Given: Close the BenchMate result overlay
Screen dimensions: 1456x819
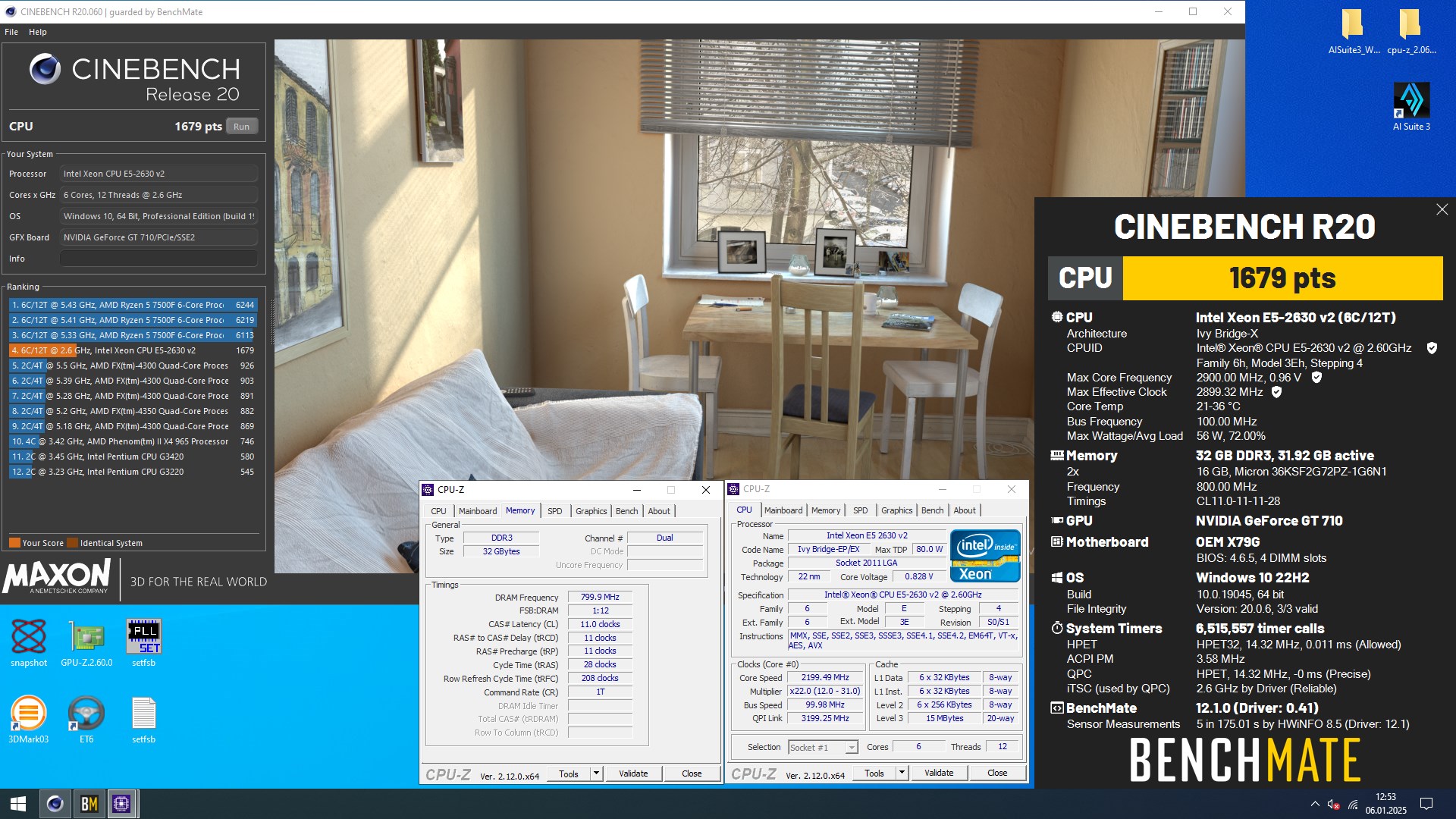Looking at the screenshot, I should click(1442, 209).
